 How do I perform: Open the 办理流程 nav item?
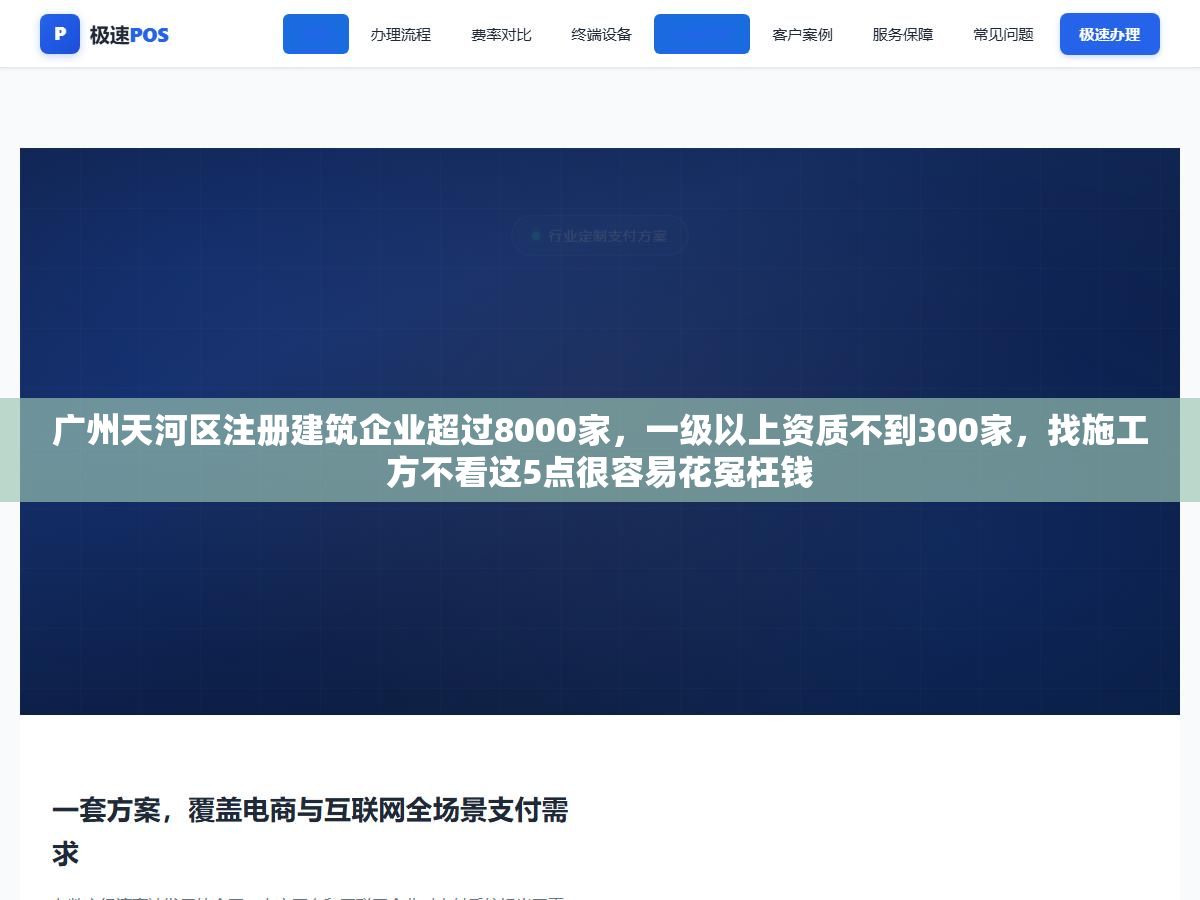point(400,34)
